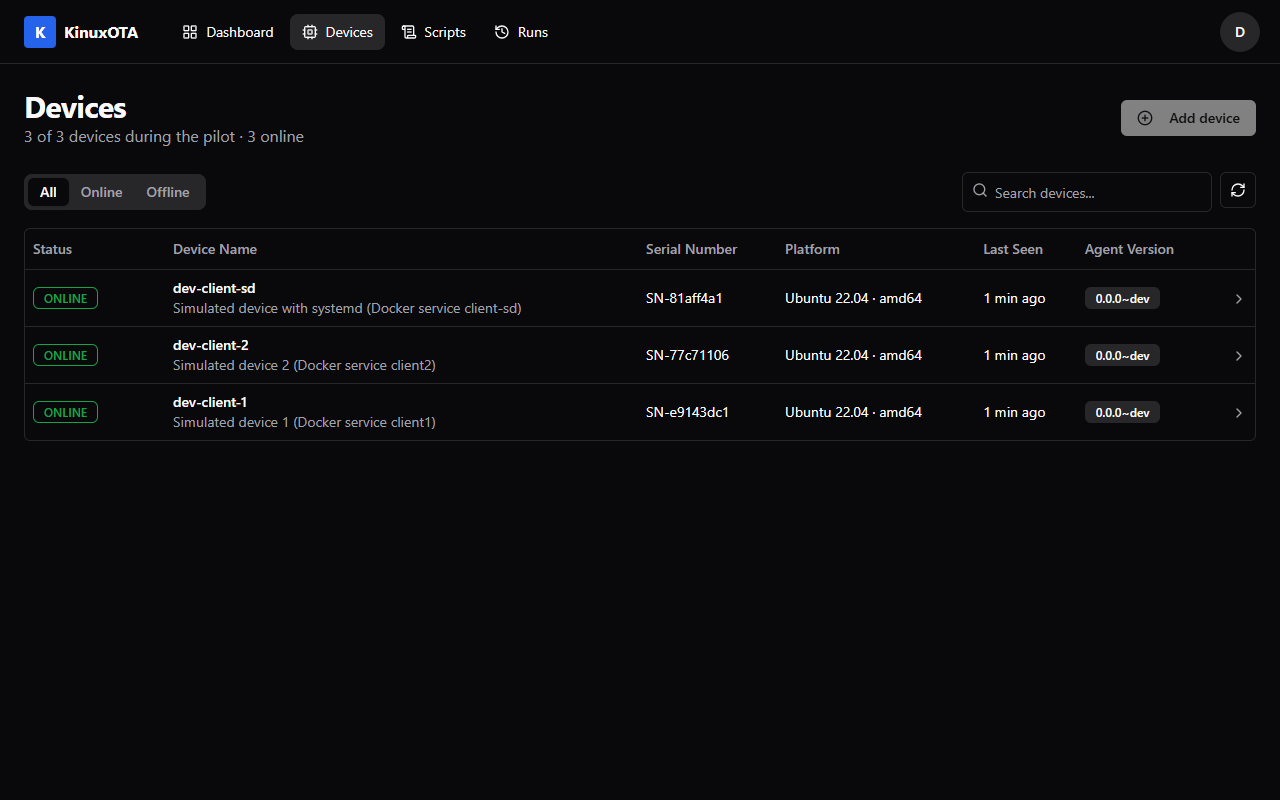
Task: Click the Serial Number column header
Action: 691,249
